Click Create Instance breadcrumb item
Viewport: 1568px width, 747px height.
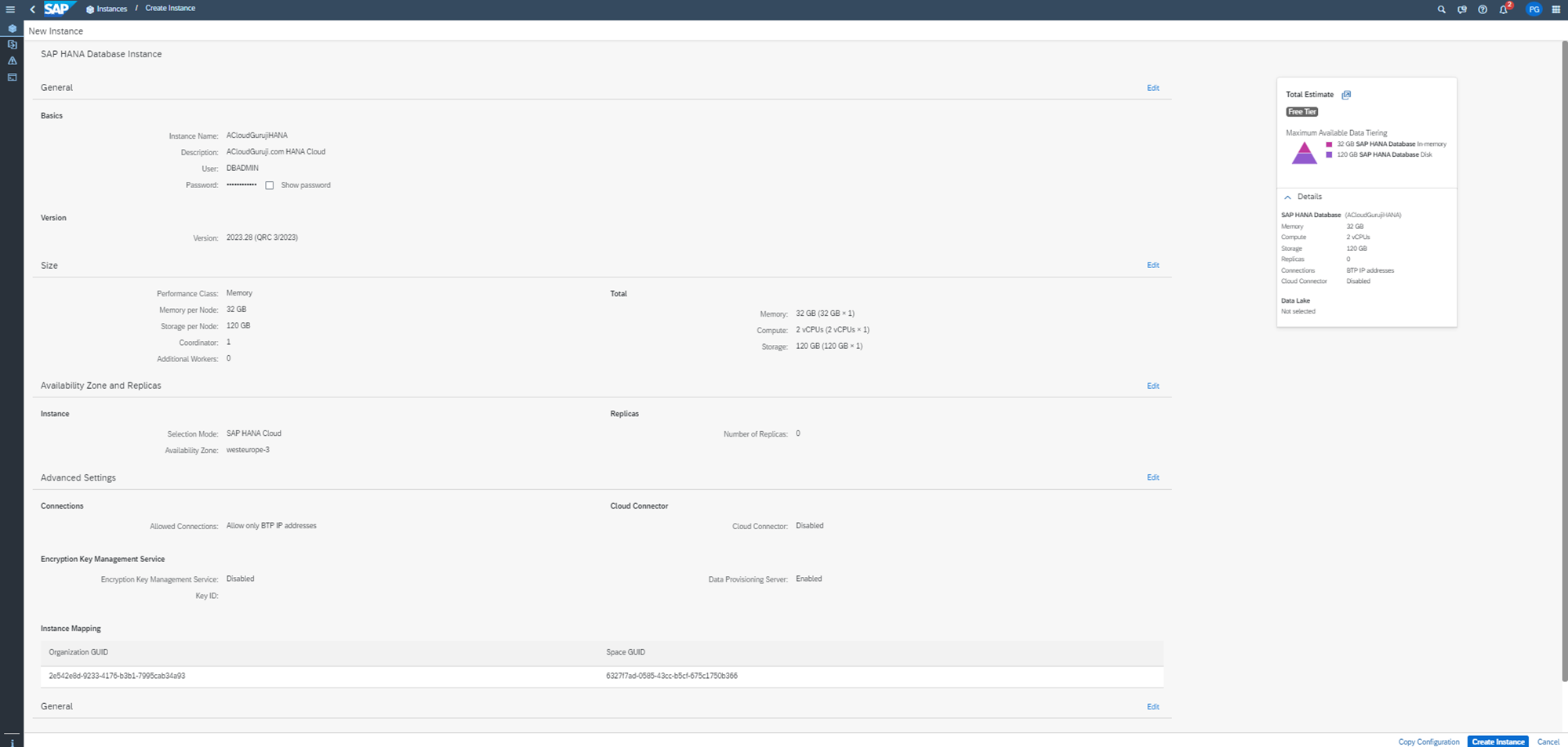tap(170, 9)
